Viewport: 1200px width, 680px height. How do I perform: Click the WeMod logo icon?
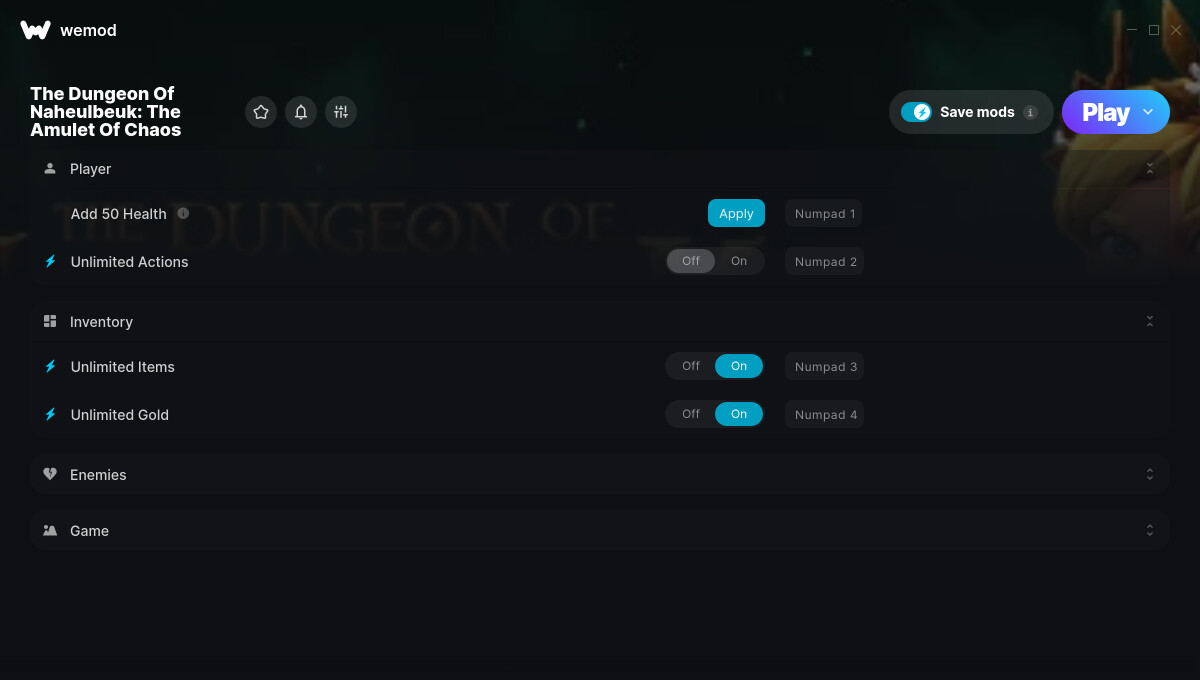pyautogui.click(x=35, y=30)
